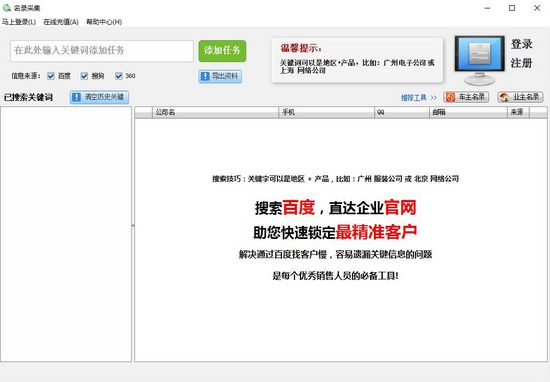This screenshot has width=550, height=382.
Task: Toggle the 搜狗 source checkbox
Action: (84, 76)
